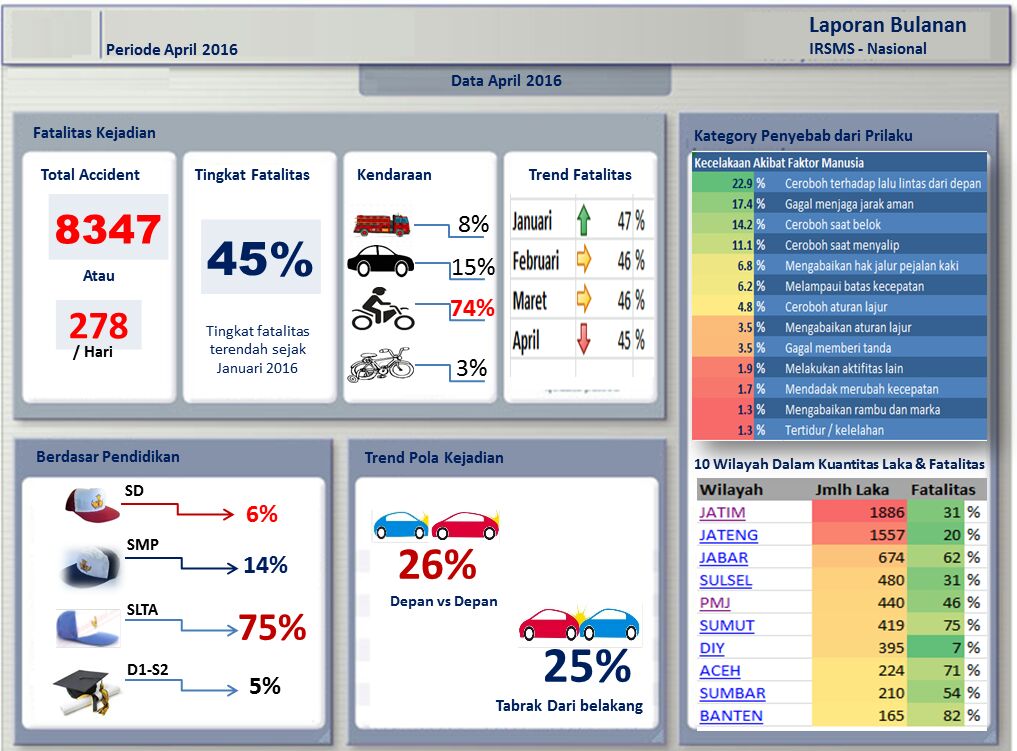Click the red down arrow for April
The height and width of the screenshot is (751, 1017).
click(584, 340)
